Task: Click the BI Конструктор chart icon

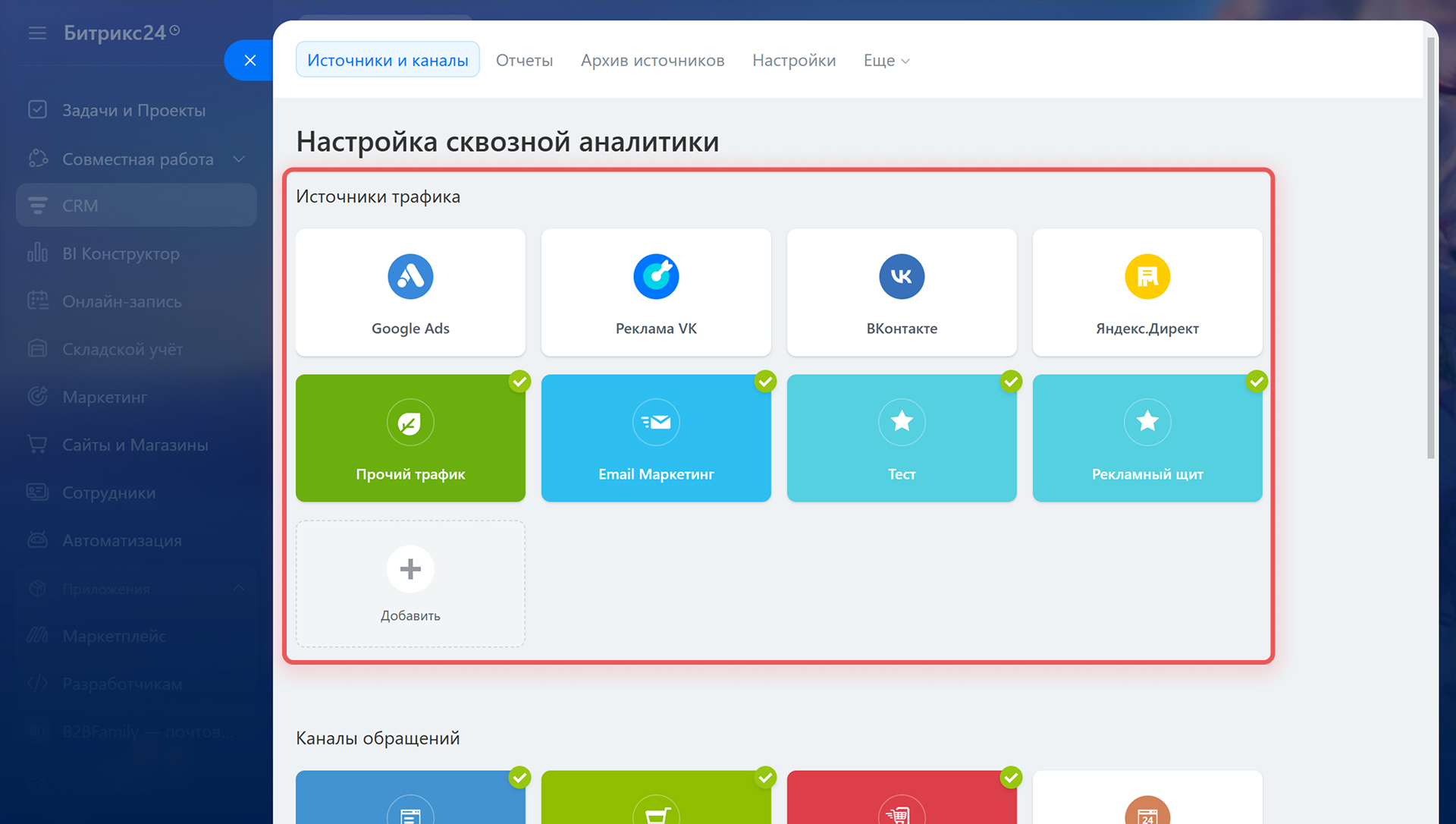Action: coord(37,253)
